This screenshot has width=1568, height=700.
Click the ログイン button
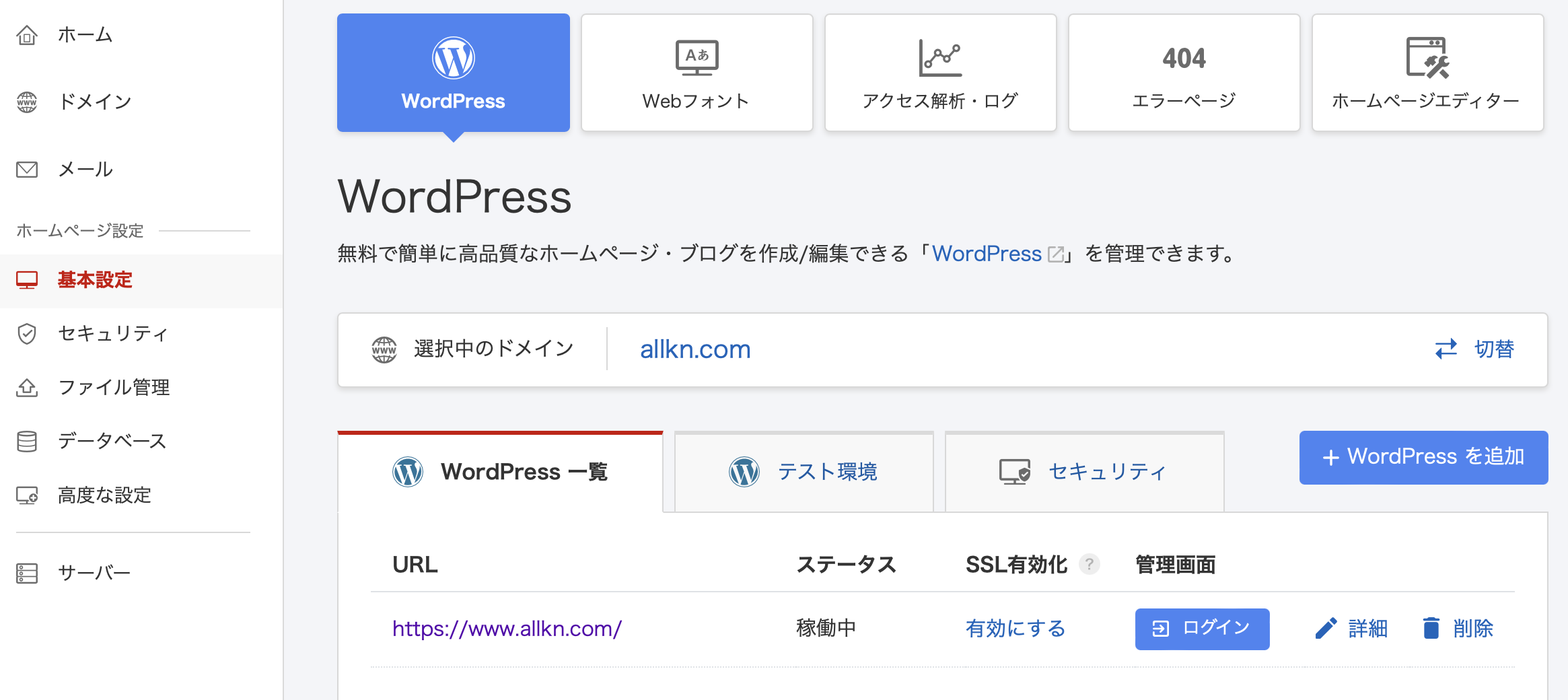1203,629
